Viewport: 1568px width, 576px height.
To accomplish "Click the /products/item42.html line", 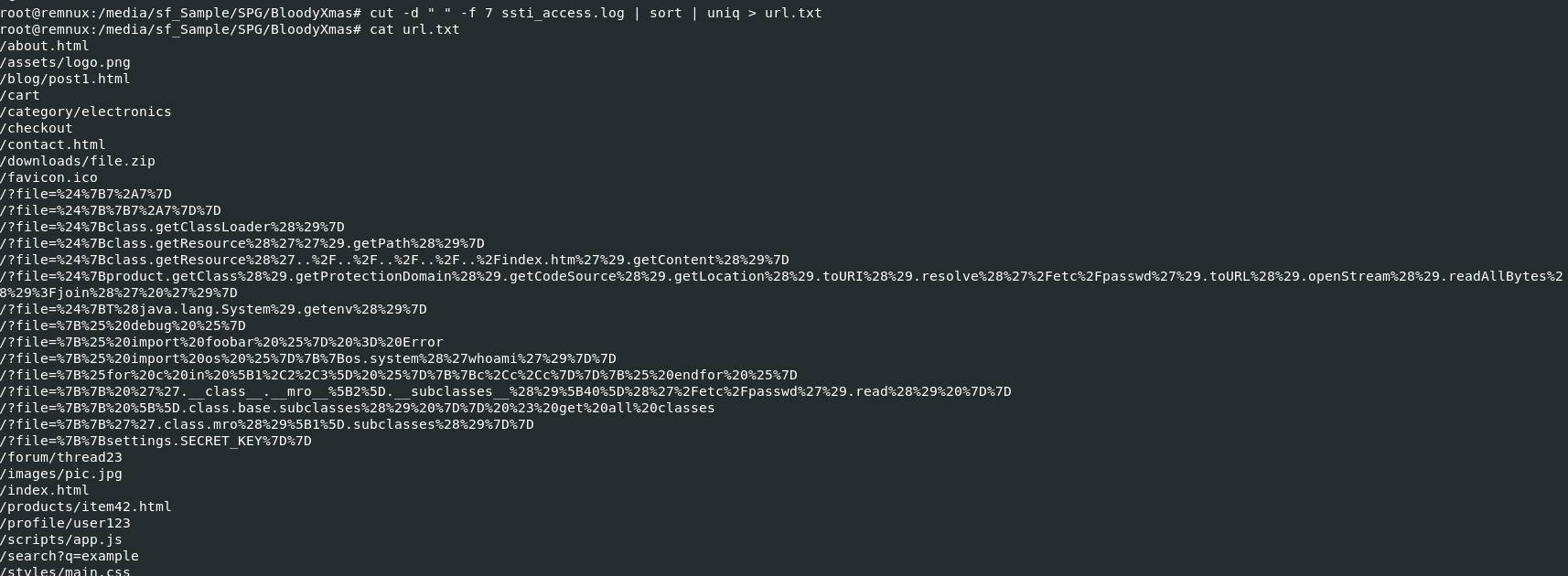I will 86,507.
